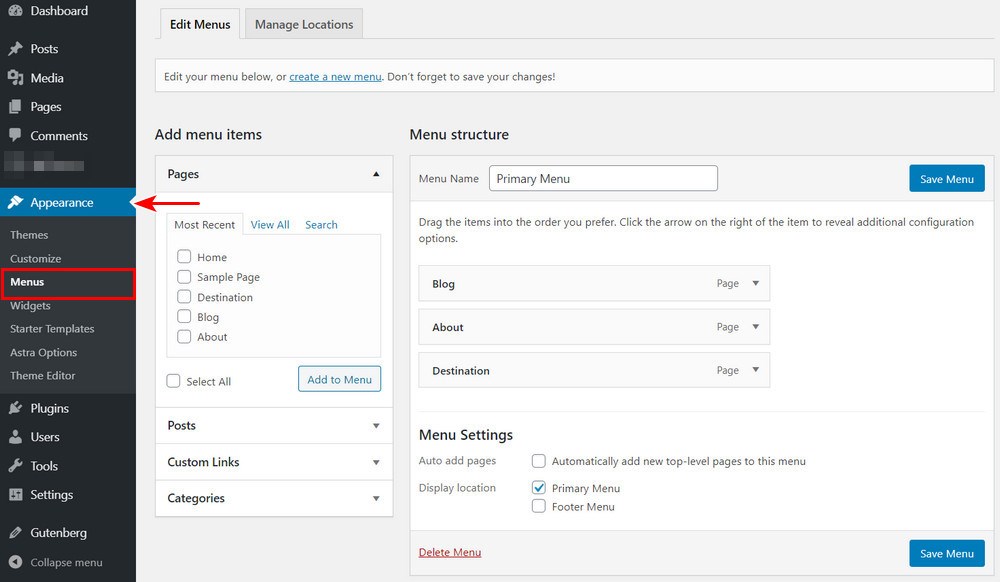The image size is (1000, 582).
Task: Select the Most Recent tab
Action: tap(204, 224)
